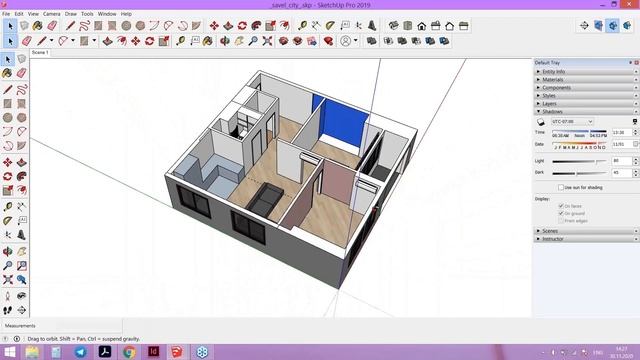The height and width of the screenshot is (360, 640).
Task: Select the Dimensions tool in top toolbar
Action: [x=316, y=26]
